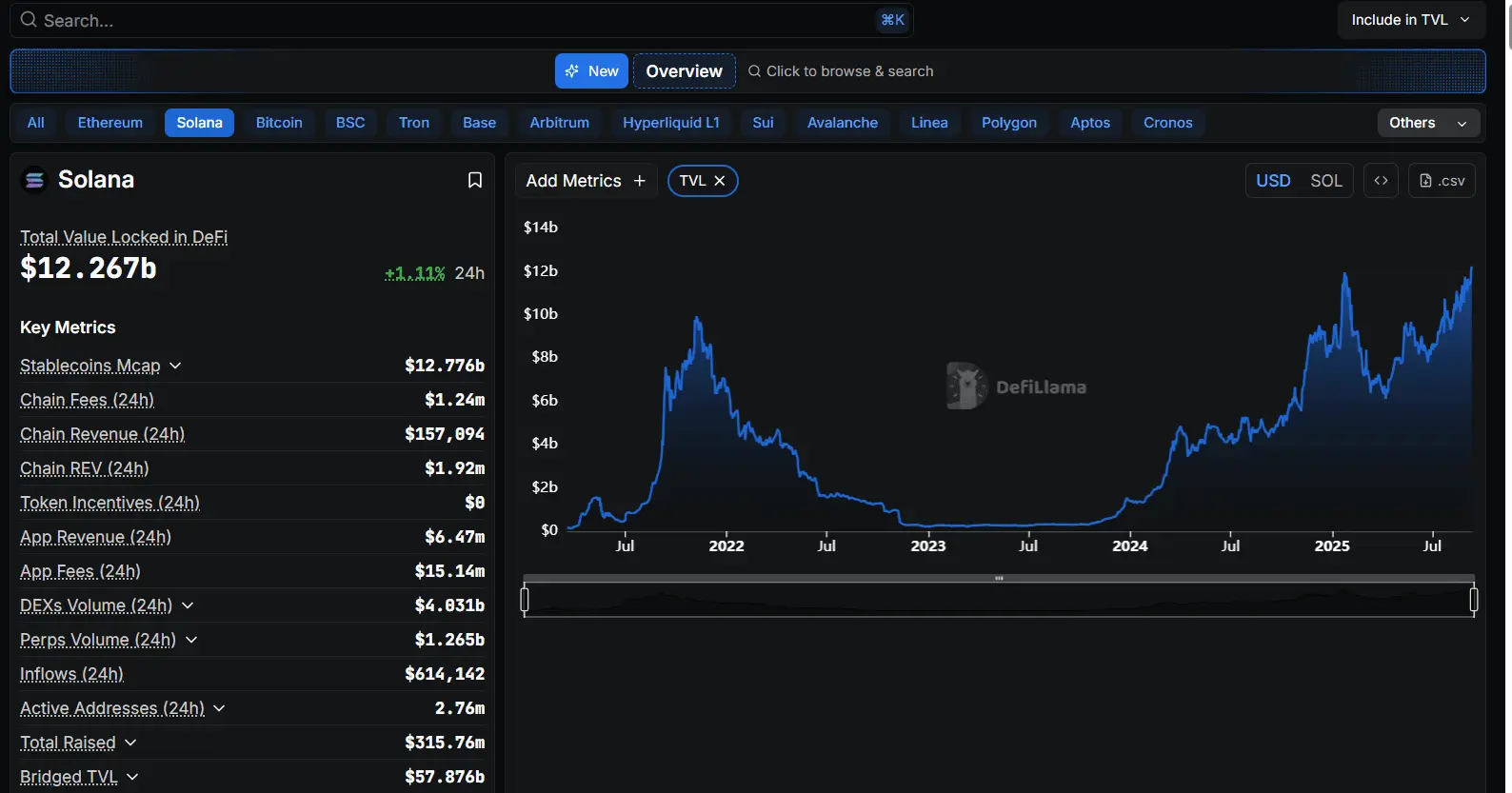Click the 2025 label on chart axis

point(1332,545)
